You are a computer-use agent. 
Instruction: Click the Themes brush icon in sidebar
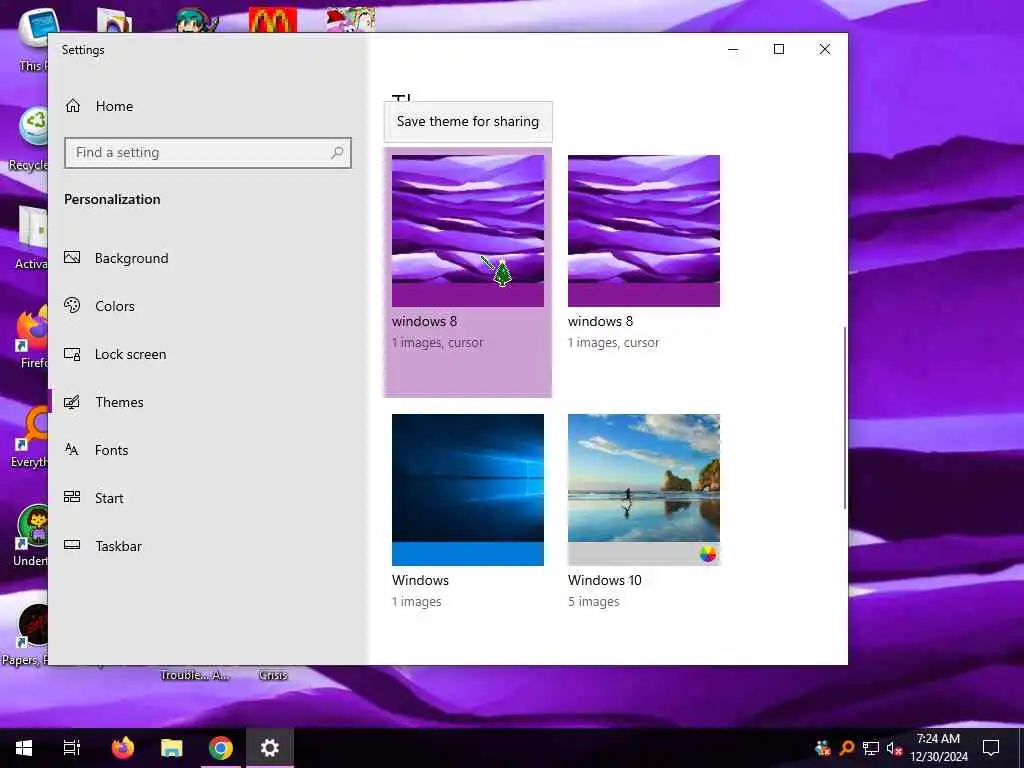click(x=72, y=402)
